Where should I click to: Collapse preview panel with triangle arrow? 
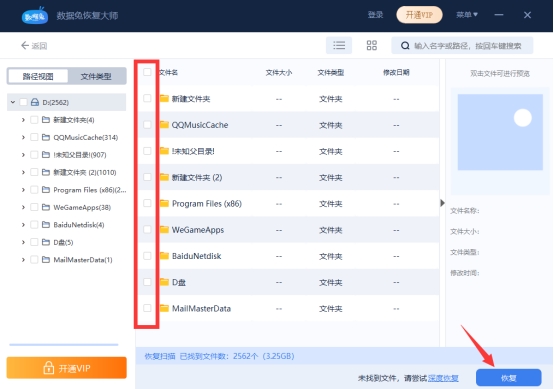pyautogui.click(x=442, y=203)
